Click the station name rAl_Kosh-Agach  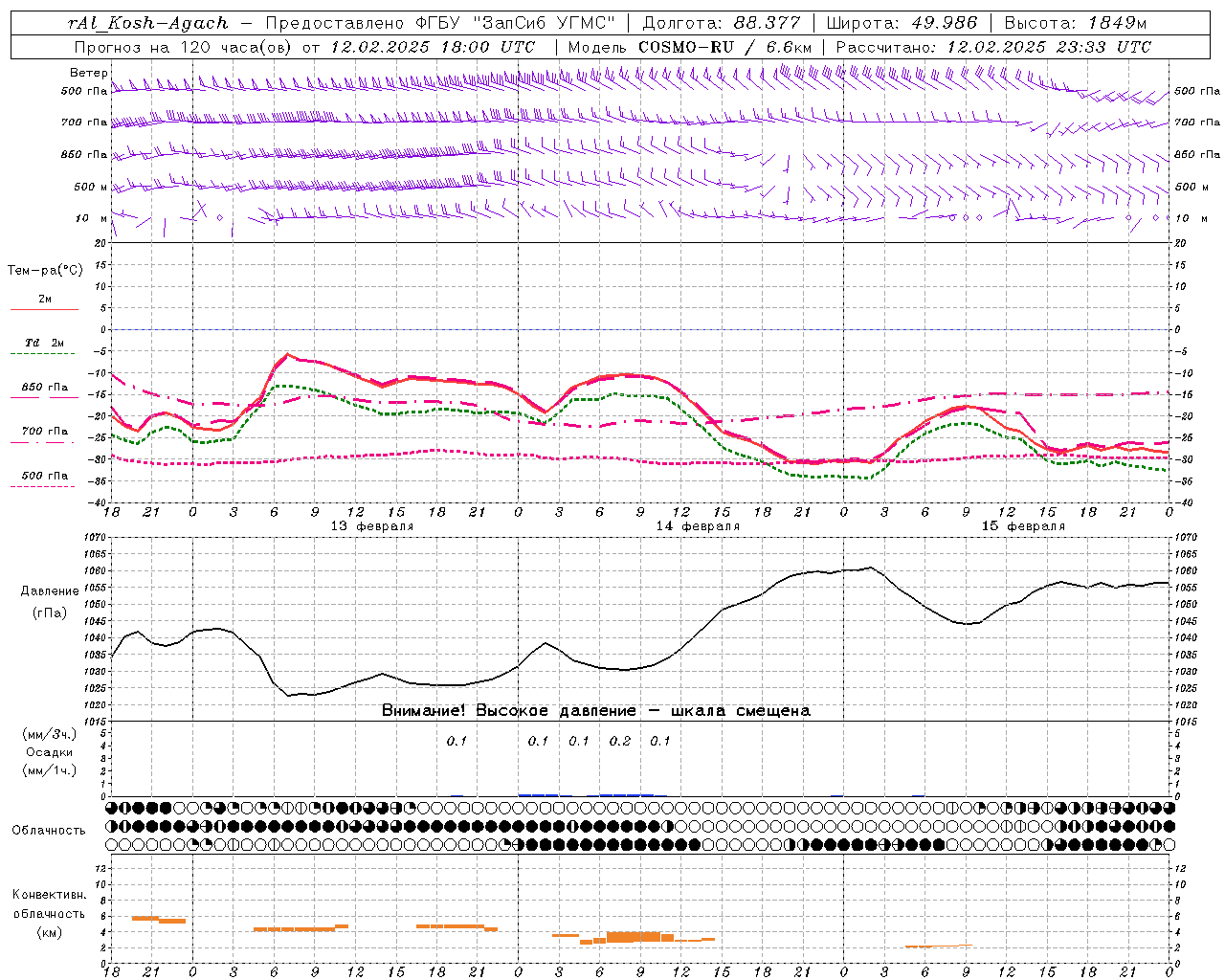tap(148, 24)
